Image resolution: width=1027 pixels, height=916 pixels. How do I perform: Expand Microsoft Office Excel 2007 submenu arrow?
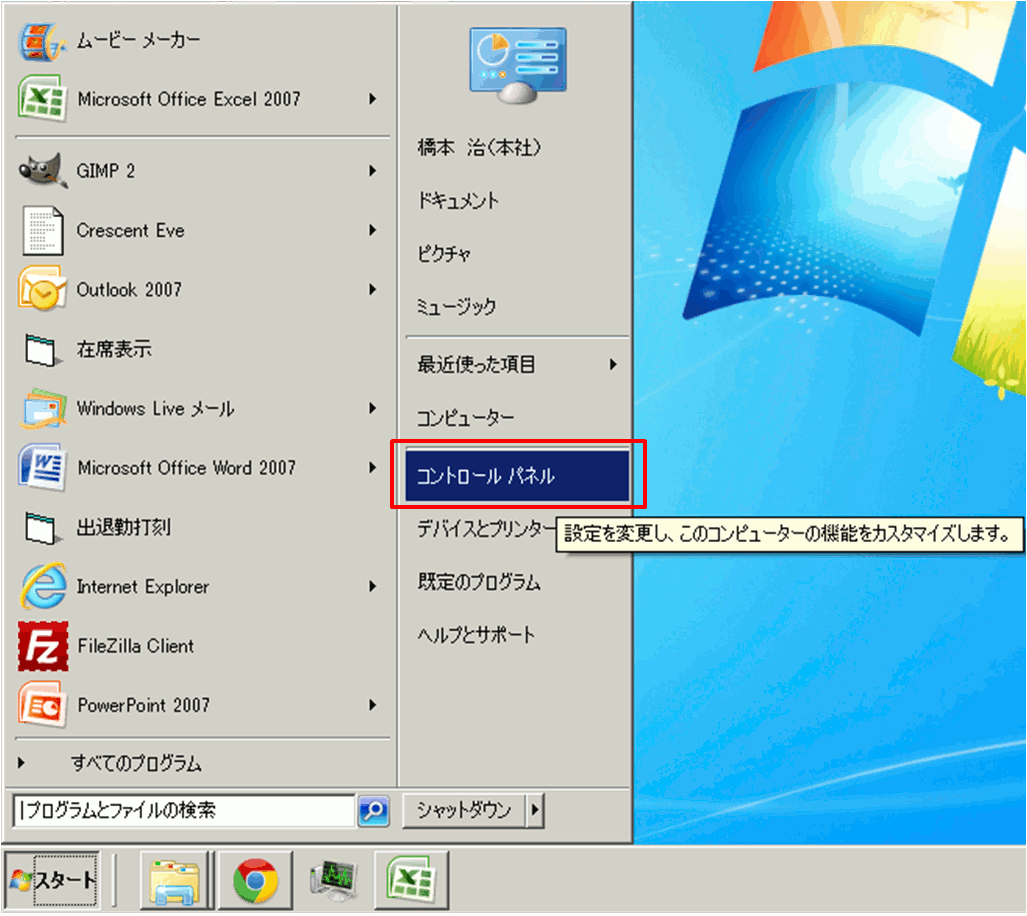pyautogui.click(x=372, y=99)
